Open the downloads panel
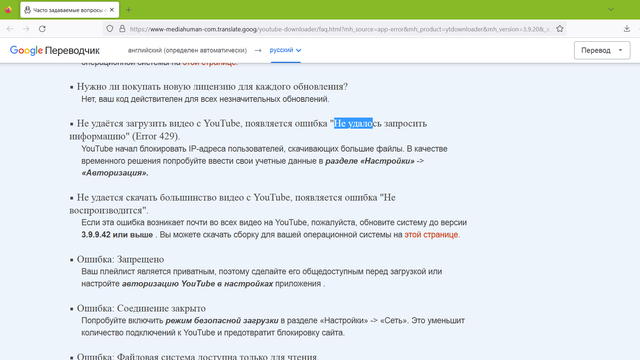The width and height of the screenshot is (640, 360). click(x=627, y=29)
